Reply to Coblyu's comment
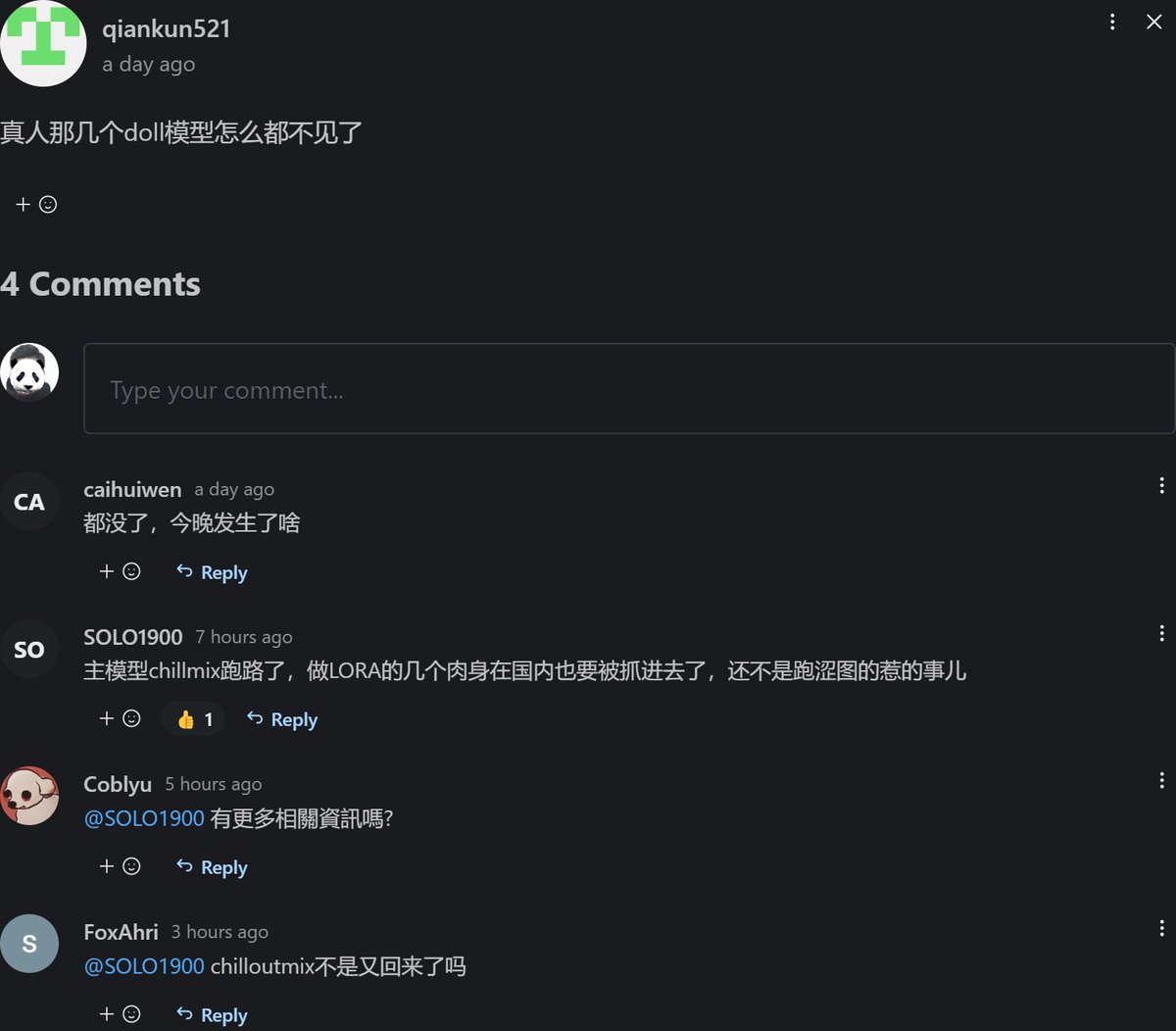 click(212, 867)
